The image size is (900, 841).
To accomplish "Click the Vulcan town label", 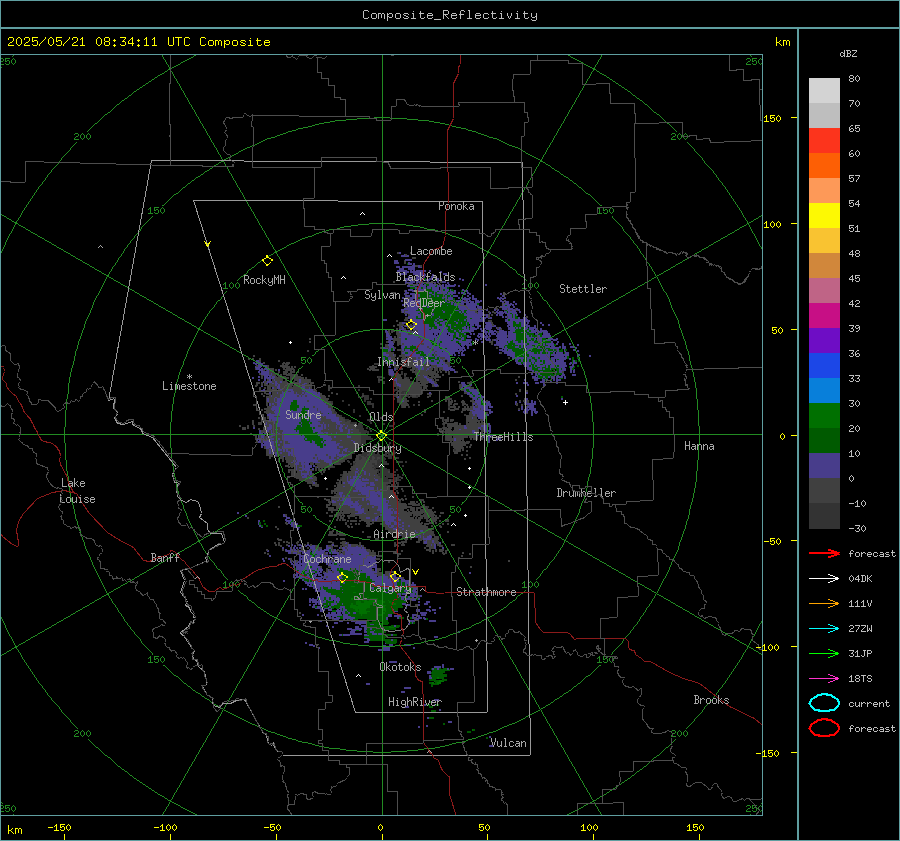I will click(x=508, y=743).
